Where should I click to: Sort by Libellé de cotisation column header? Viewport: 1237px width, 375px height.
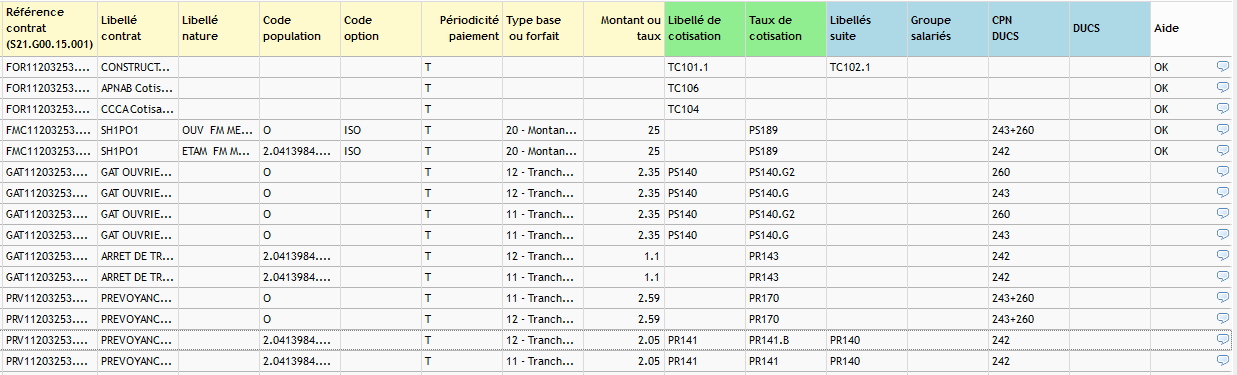pyautogui.click(x=705, y=28)
